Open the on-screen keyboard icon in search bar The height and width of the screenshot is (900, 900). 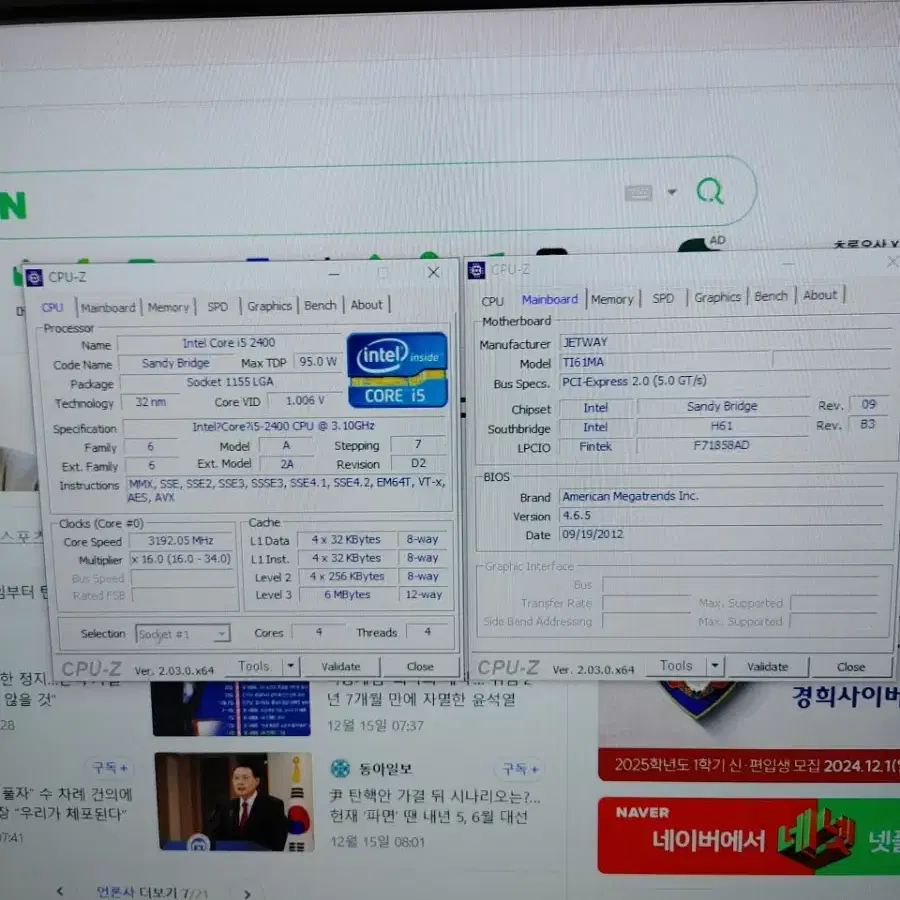pyautogui.click(x=638, y=193)
